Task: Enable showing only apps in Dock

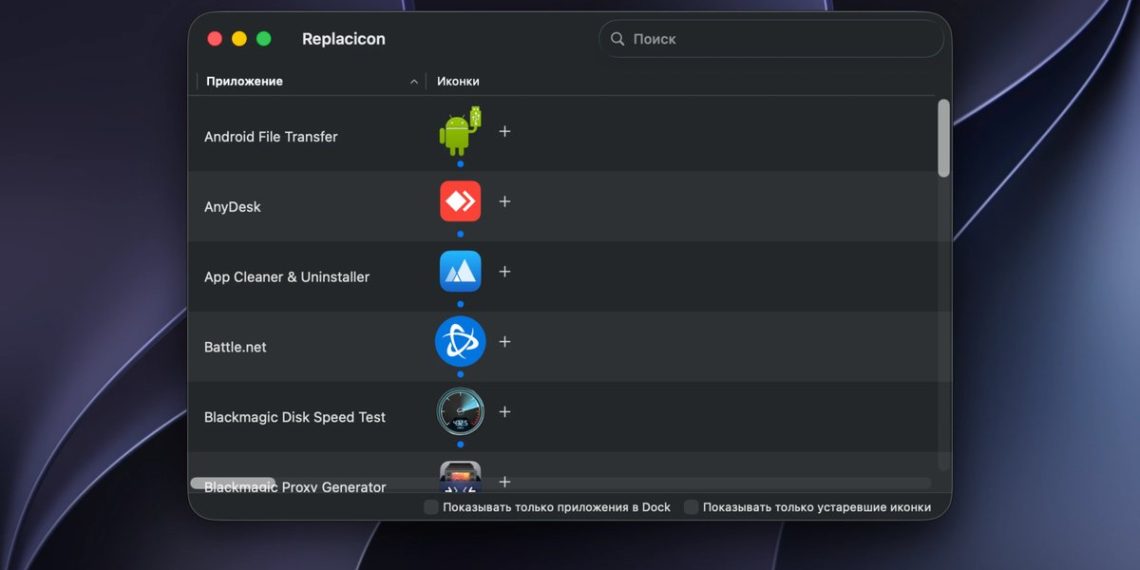Action: pyautogui.click(x=431, y=507)
